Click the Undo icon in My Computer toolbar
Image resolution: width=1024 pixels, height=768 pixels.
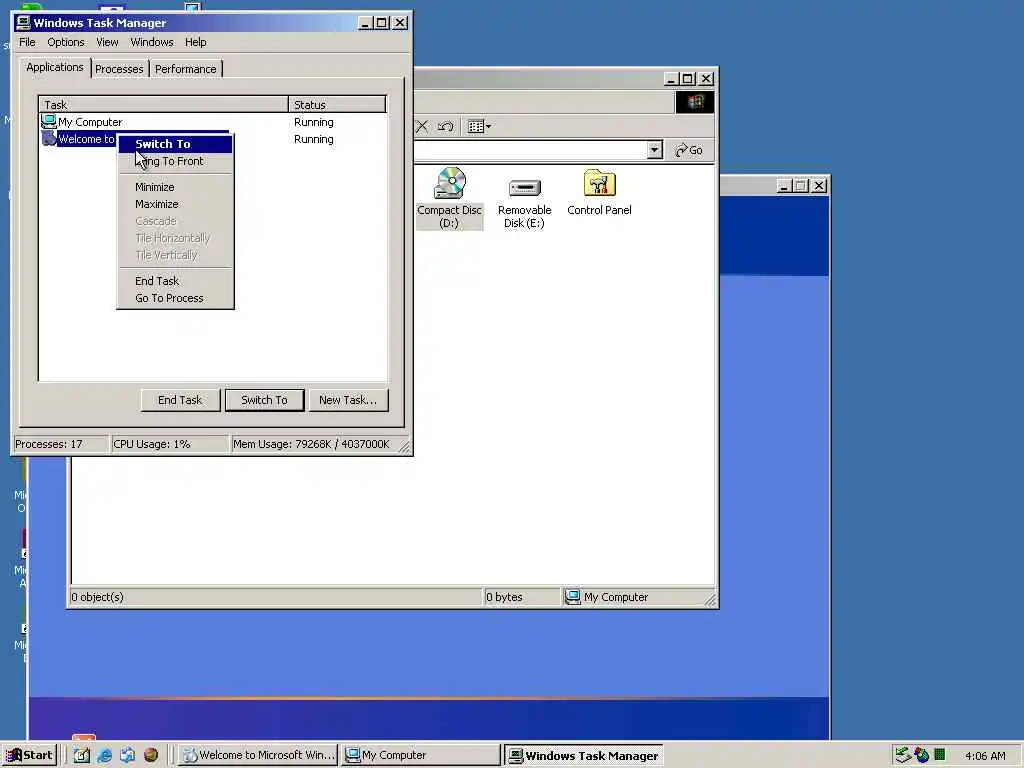click(445, 126)
